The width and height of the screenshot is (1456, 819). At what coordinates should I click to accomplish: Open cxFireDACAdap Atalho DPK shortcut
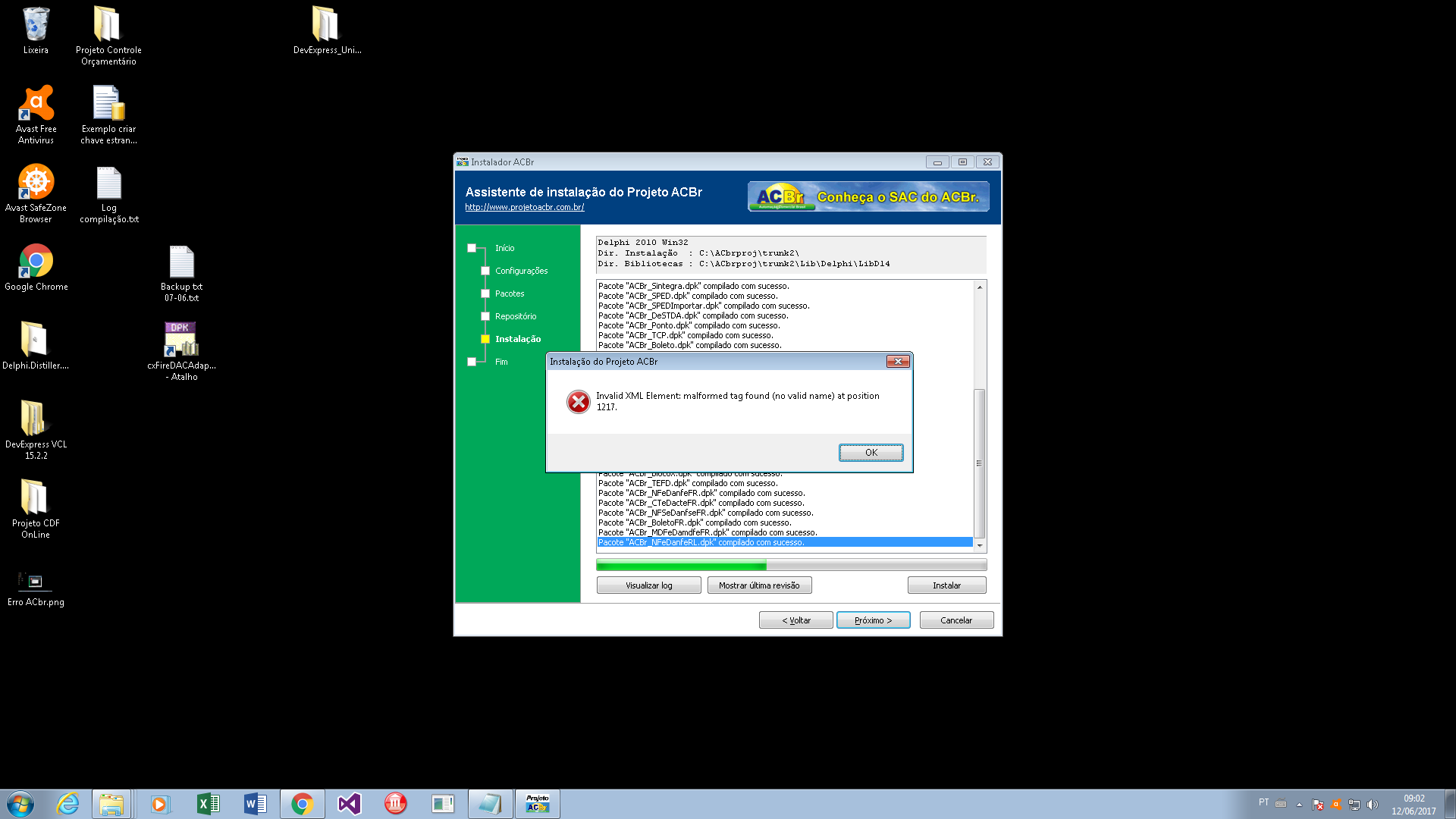(181, 351)
